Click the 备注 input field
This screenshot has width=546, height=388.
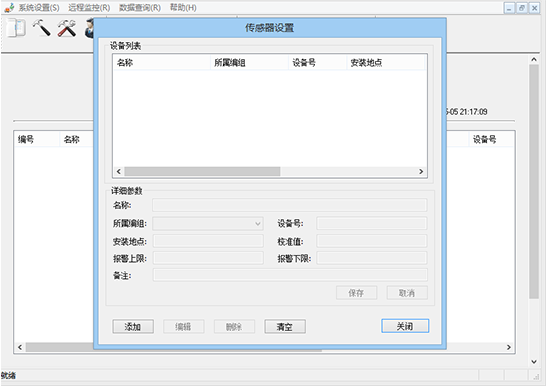point(290,275)
